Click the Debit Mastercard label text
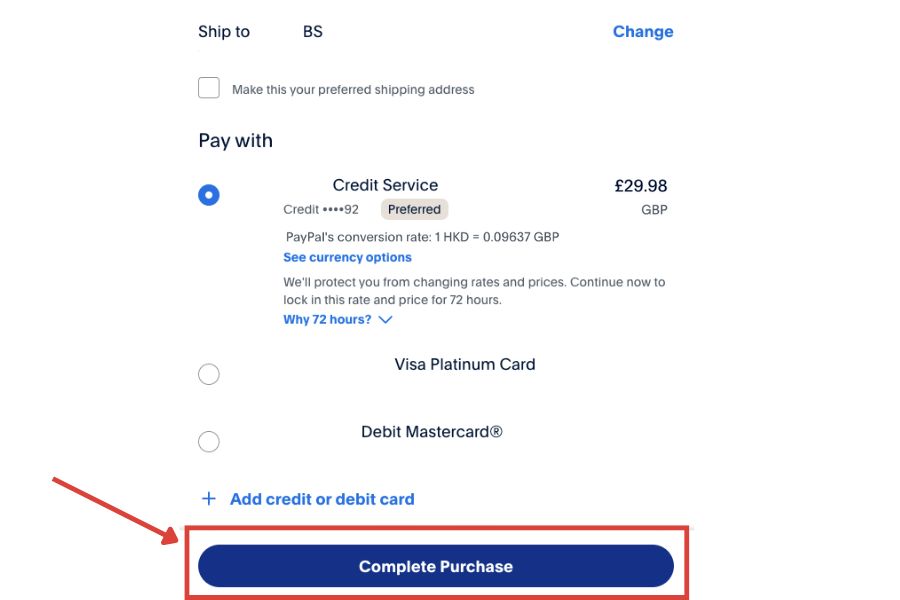Screen dimensions: 900x600 coord(431,432)
